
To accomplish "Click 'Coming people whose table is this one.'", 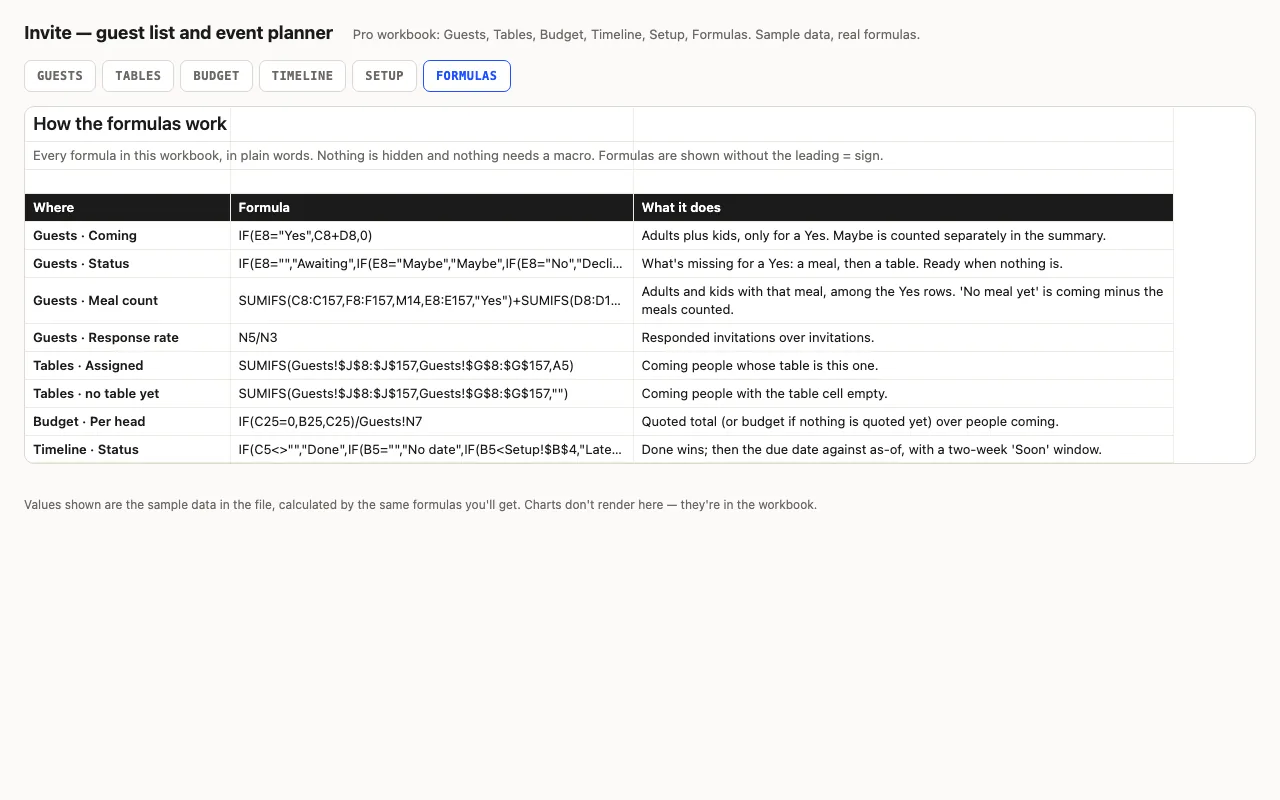I will tap(903, 366).
